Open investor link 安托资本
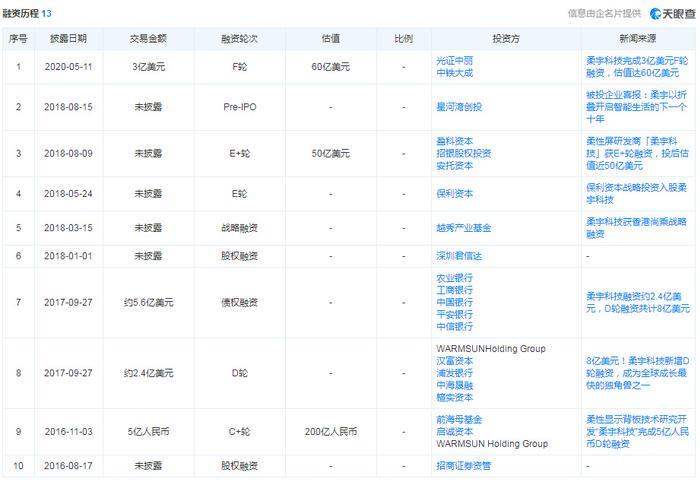The image size is (700, 482). click(454, 166)
